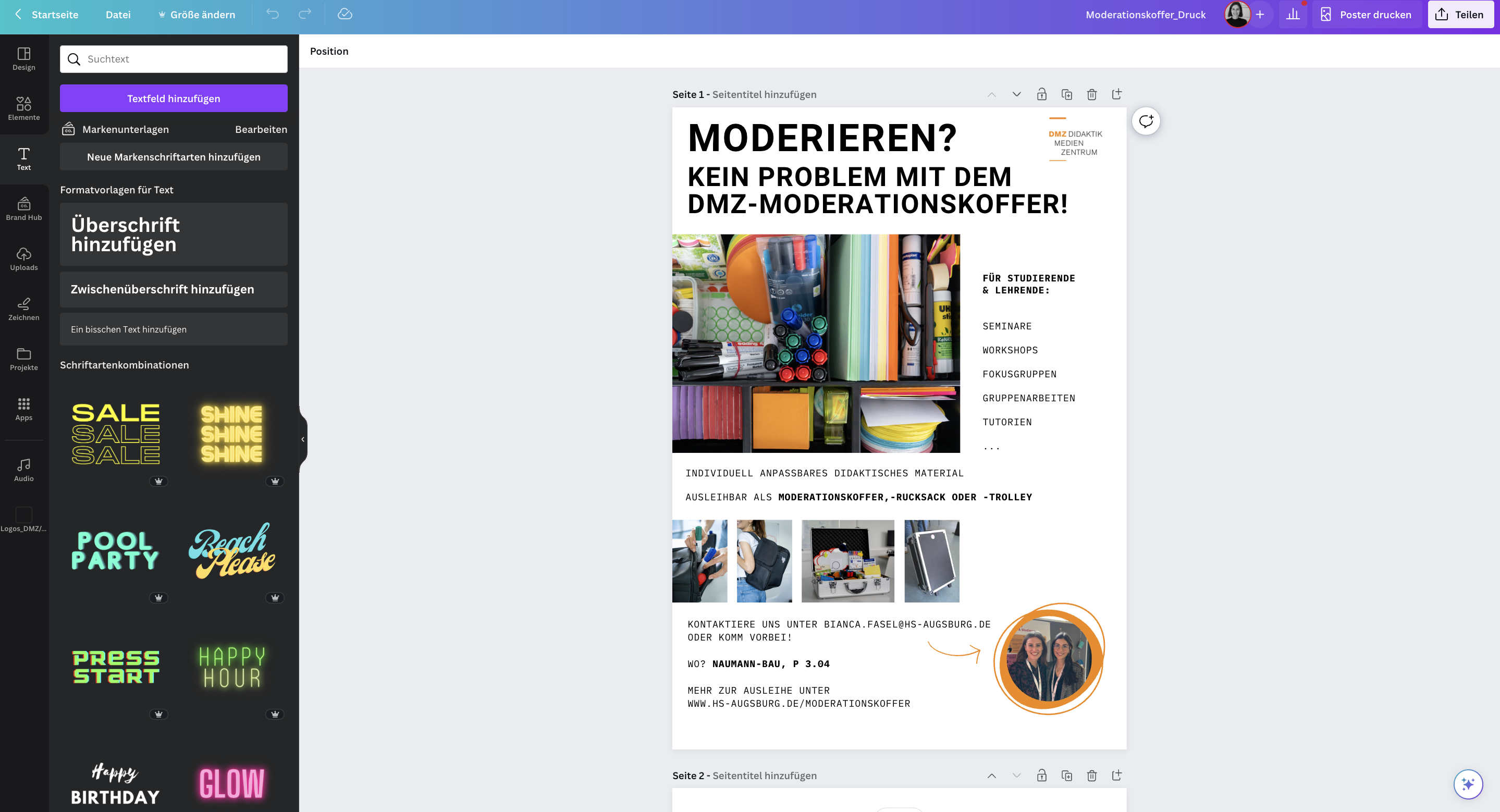
Task: Open the Größe ändern dropdown
Action: point(197,15)
